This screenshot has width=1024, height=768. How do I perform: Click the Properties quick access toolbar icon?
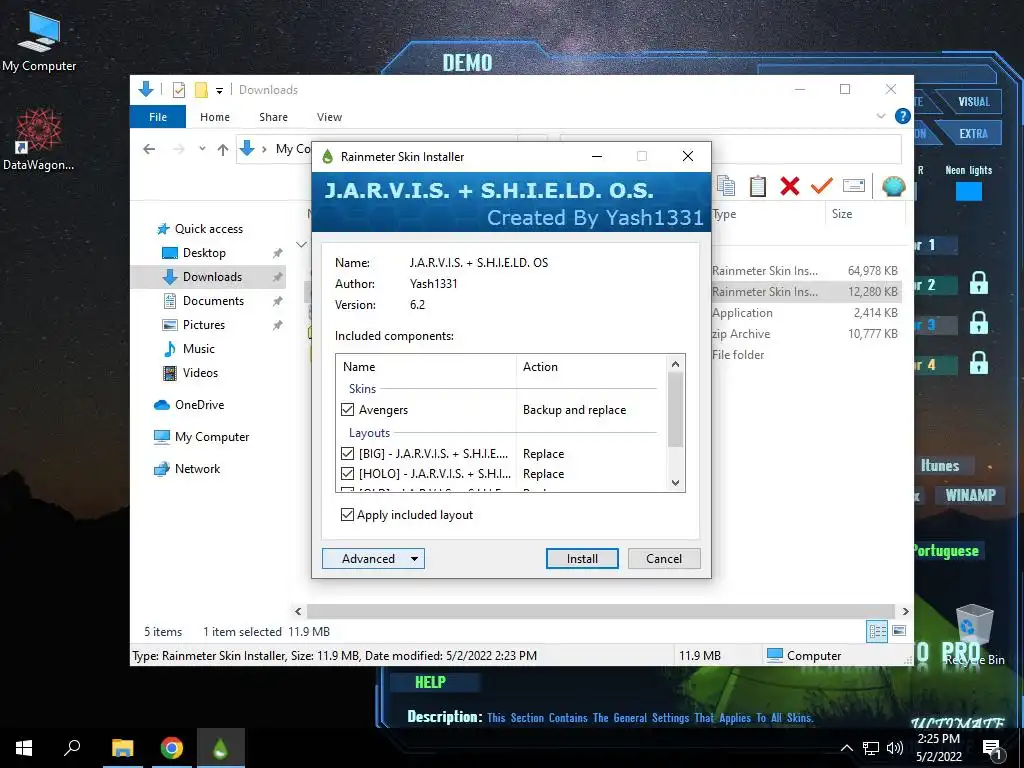click(178, 90)
